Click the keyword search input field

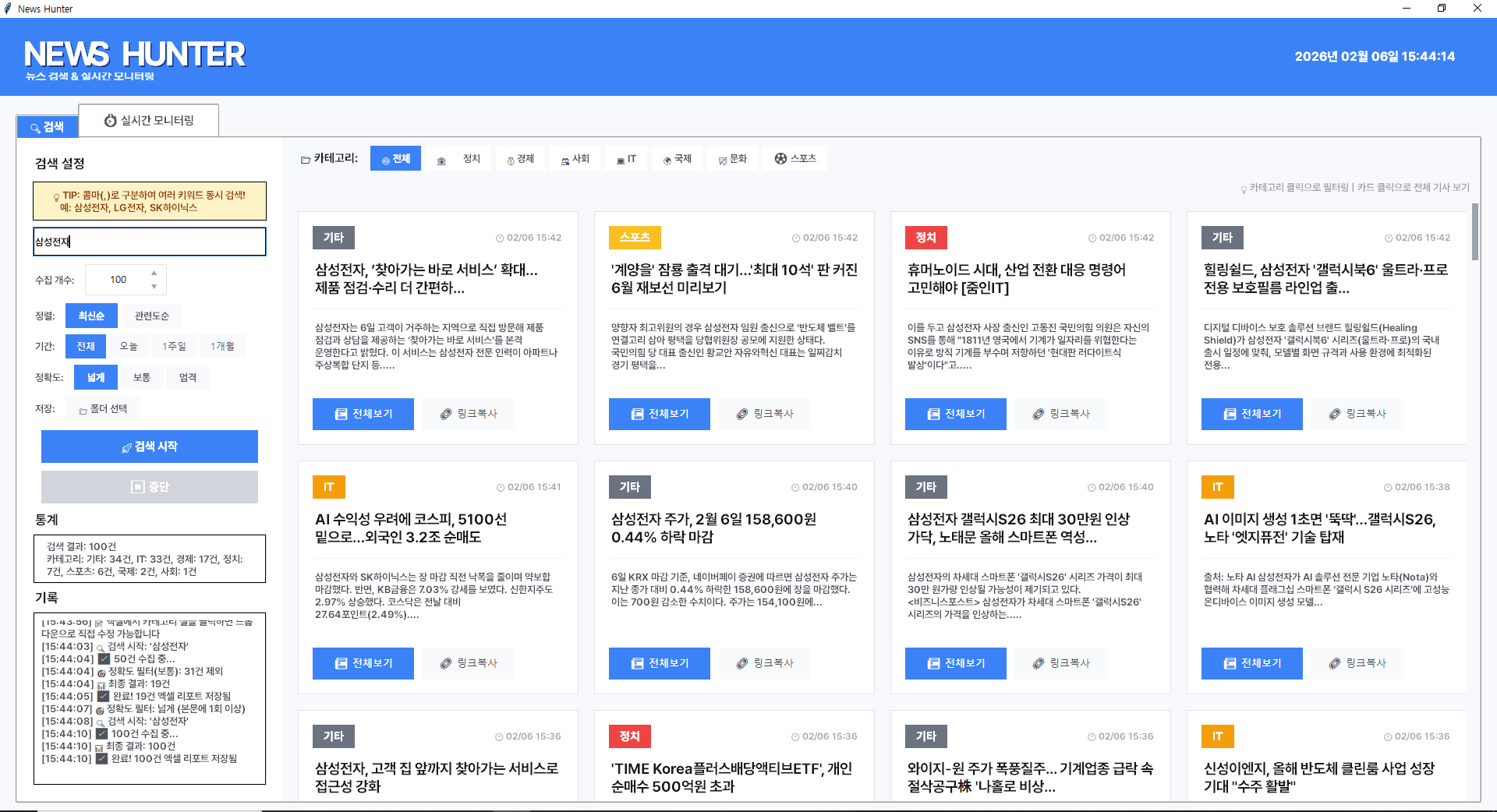[x=150, y=242]
